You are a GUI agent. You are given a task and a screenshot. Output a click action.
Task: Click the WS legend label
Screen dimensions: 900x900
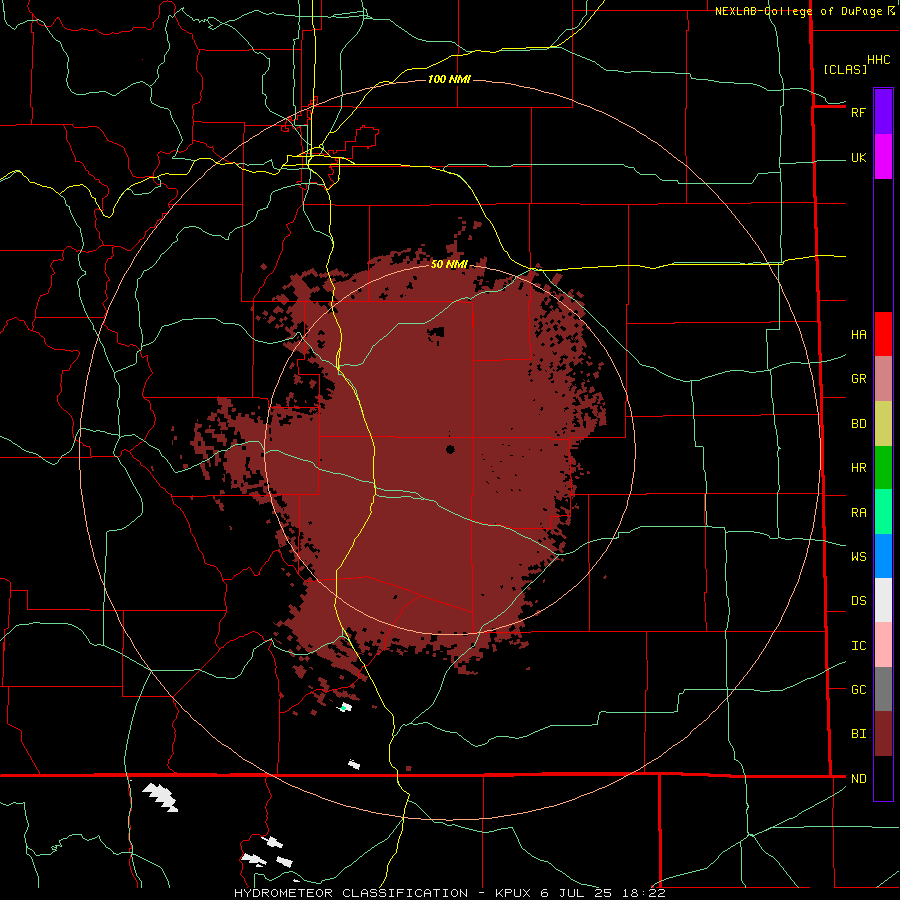click(x=858, y=557)
